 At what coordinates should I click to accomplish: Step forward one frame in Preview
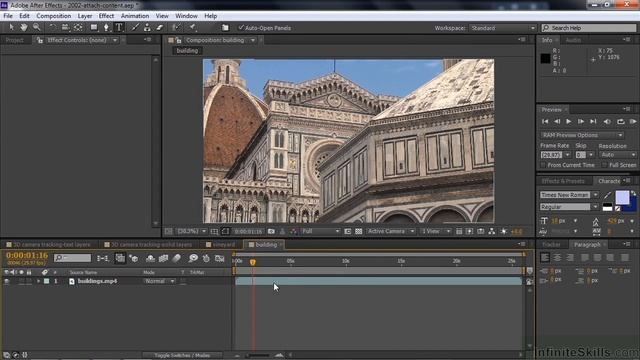pyautogui.click(x=580, y=122)
